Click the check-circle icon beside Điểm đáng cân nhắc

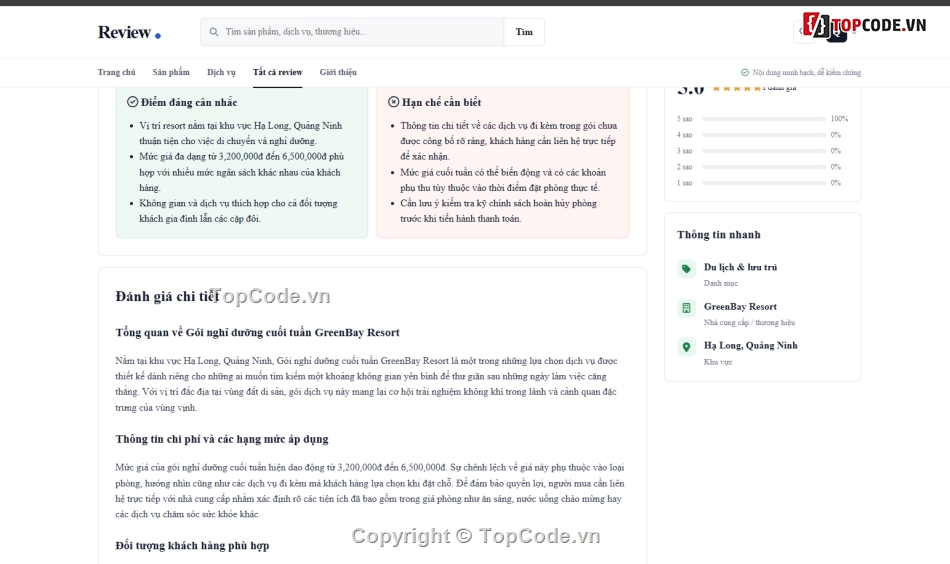132,102
